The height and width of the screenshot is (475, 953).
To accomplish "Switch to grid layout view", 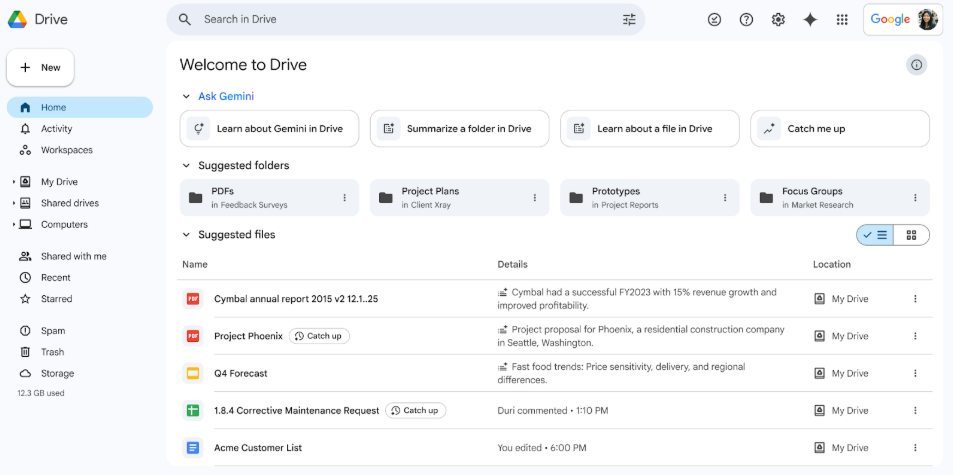I will [x=911, y=235].
